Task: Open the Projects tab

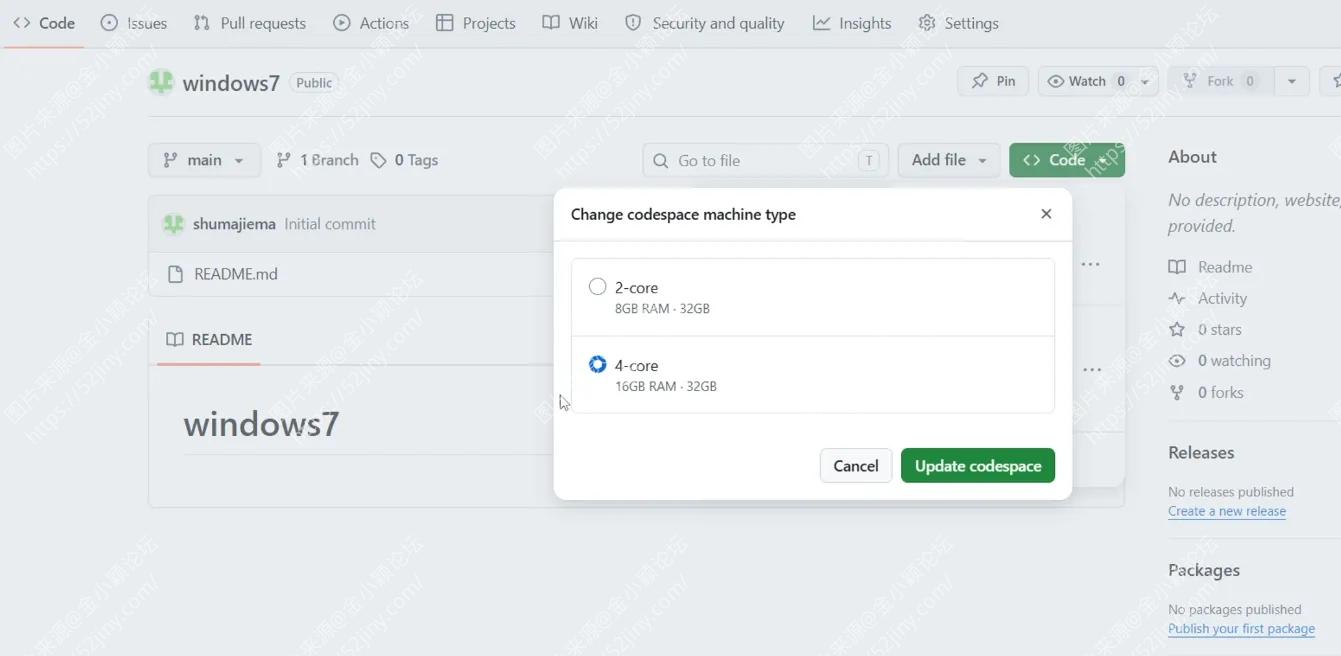Action: (x=476, y=23)
